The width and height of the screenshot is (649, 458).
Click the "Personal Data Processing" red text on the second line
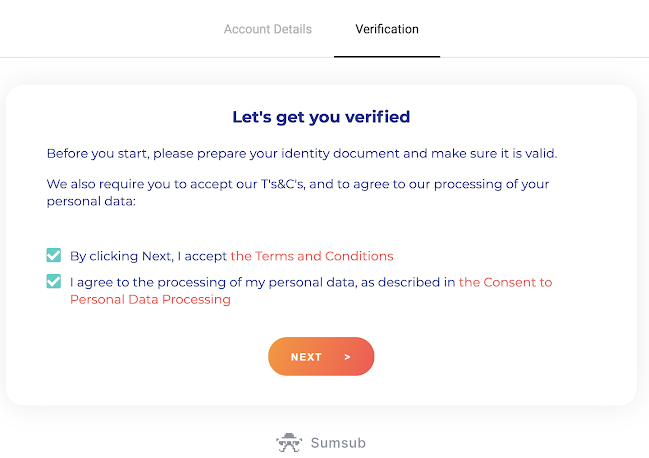[x=150, y=299]
